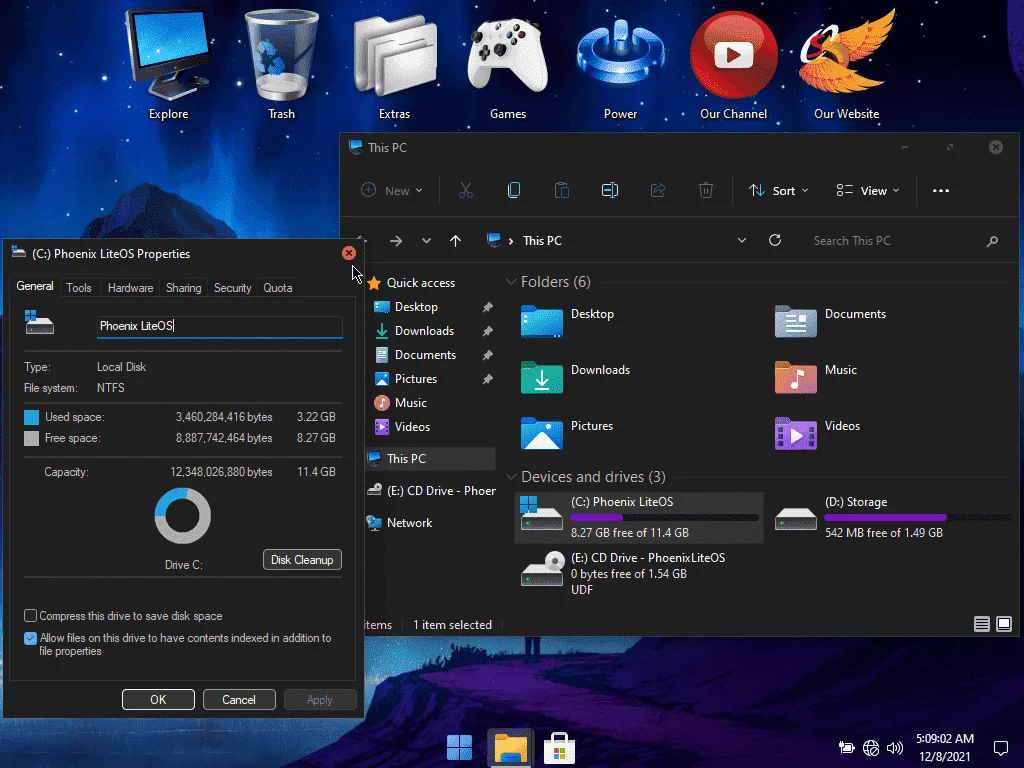The image size is (1024, 768).
Task: Click the Rename icon in This PC toolbar
Action: tap(610, 190)
